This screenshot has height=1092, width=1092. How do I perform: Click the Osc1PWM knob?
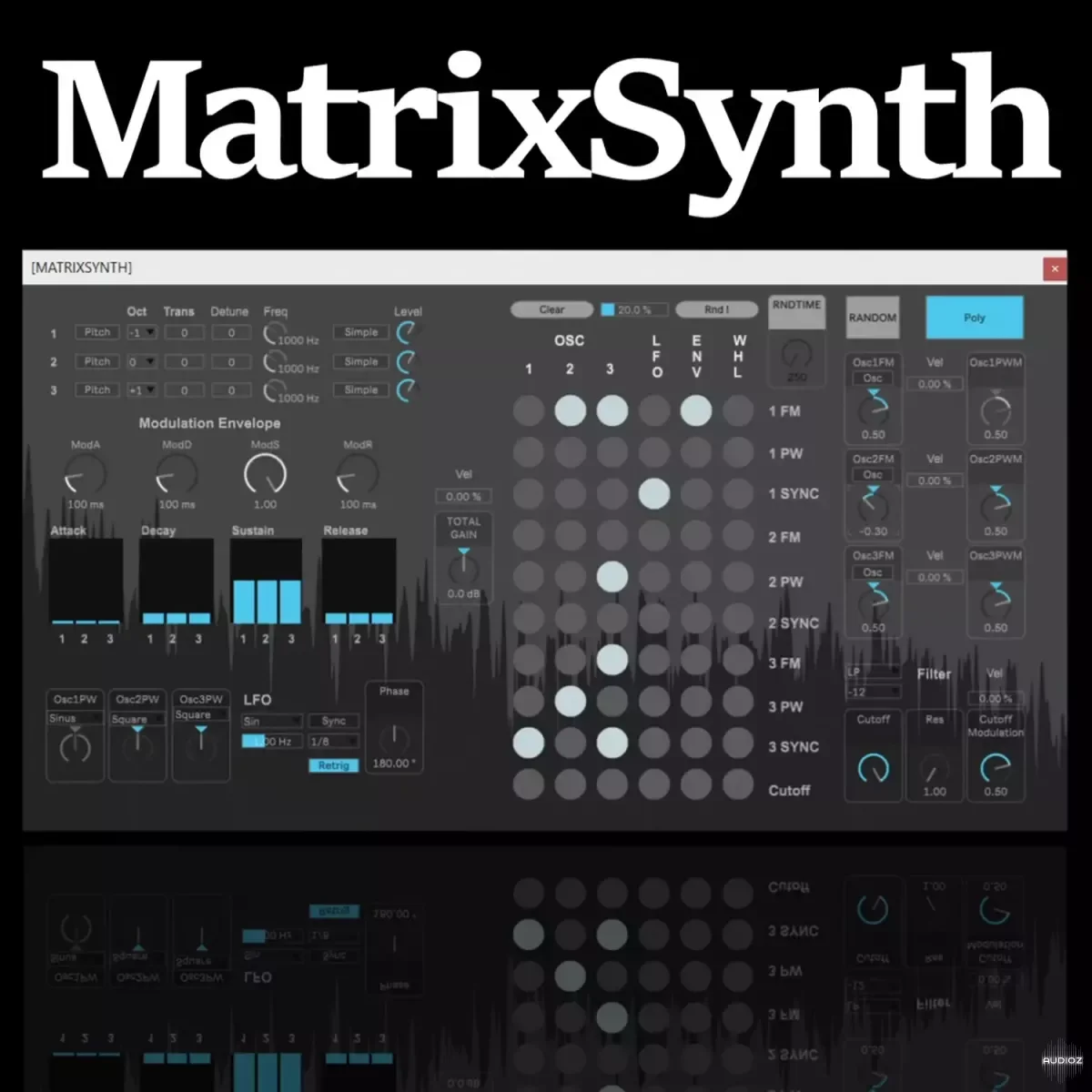click(996, 410)
